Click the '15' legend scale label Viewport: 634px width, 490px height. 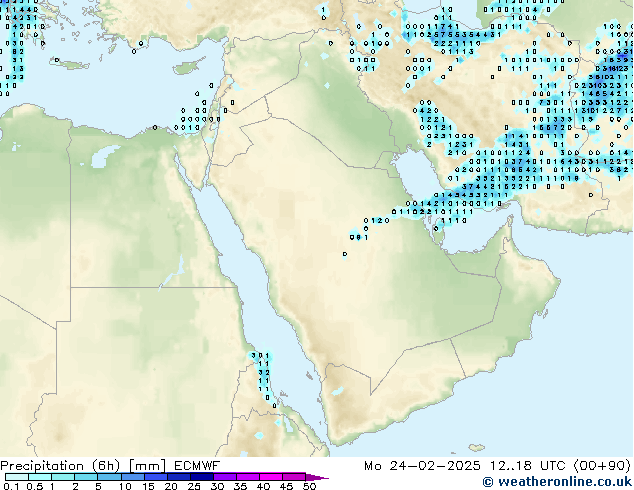click(148, 486)
